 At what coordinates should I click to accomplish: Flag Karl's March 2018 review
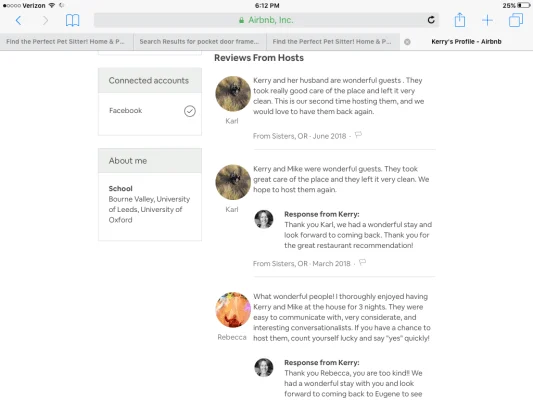[362, 262]
